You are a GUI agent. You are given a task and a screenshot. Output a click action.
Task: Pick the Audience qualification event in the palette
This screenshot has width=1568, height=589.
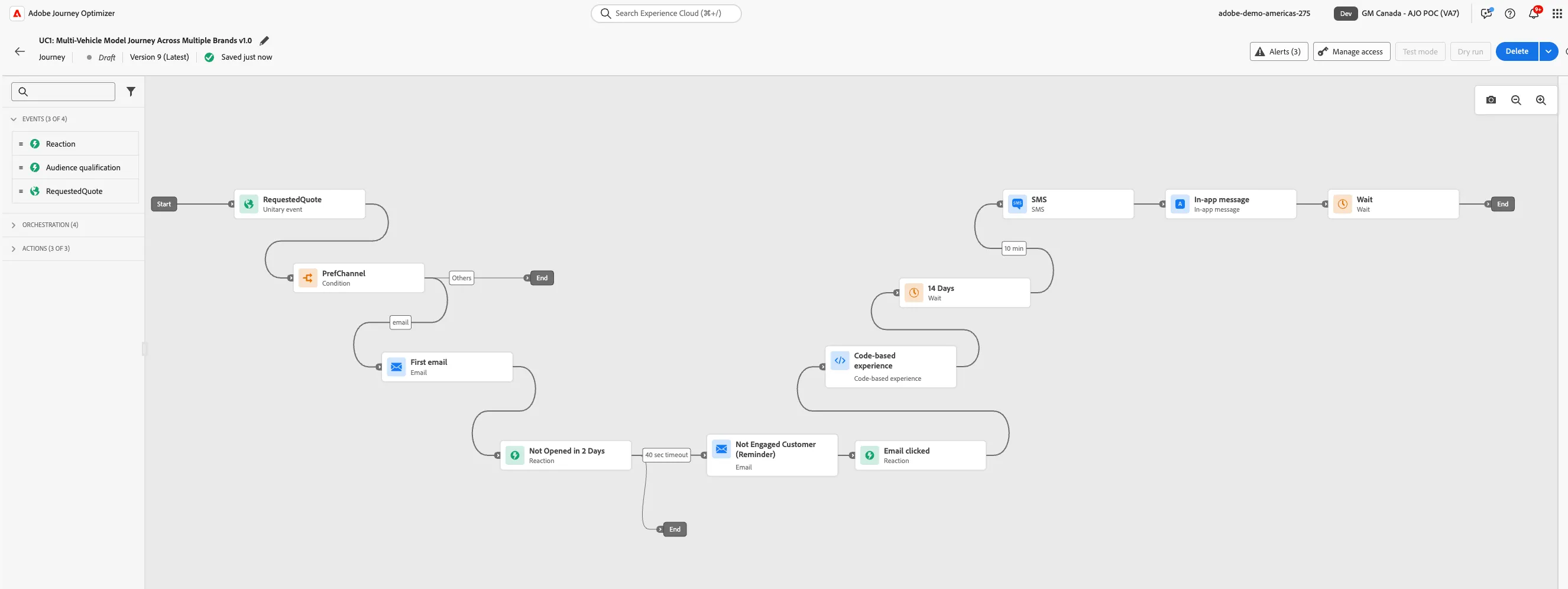(x=76, y=167)
